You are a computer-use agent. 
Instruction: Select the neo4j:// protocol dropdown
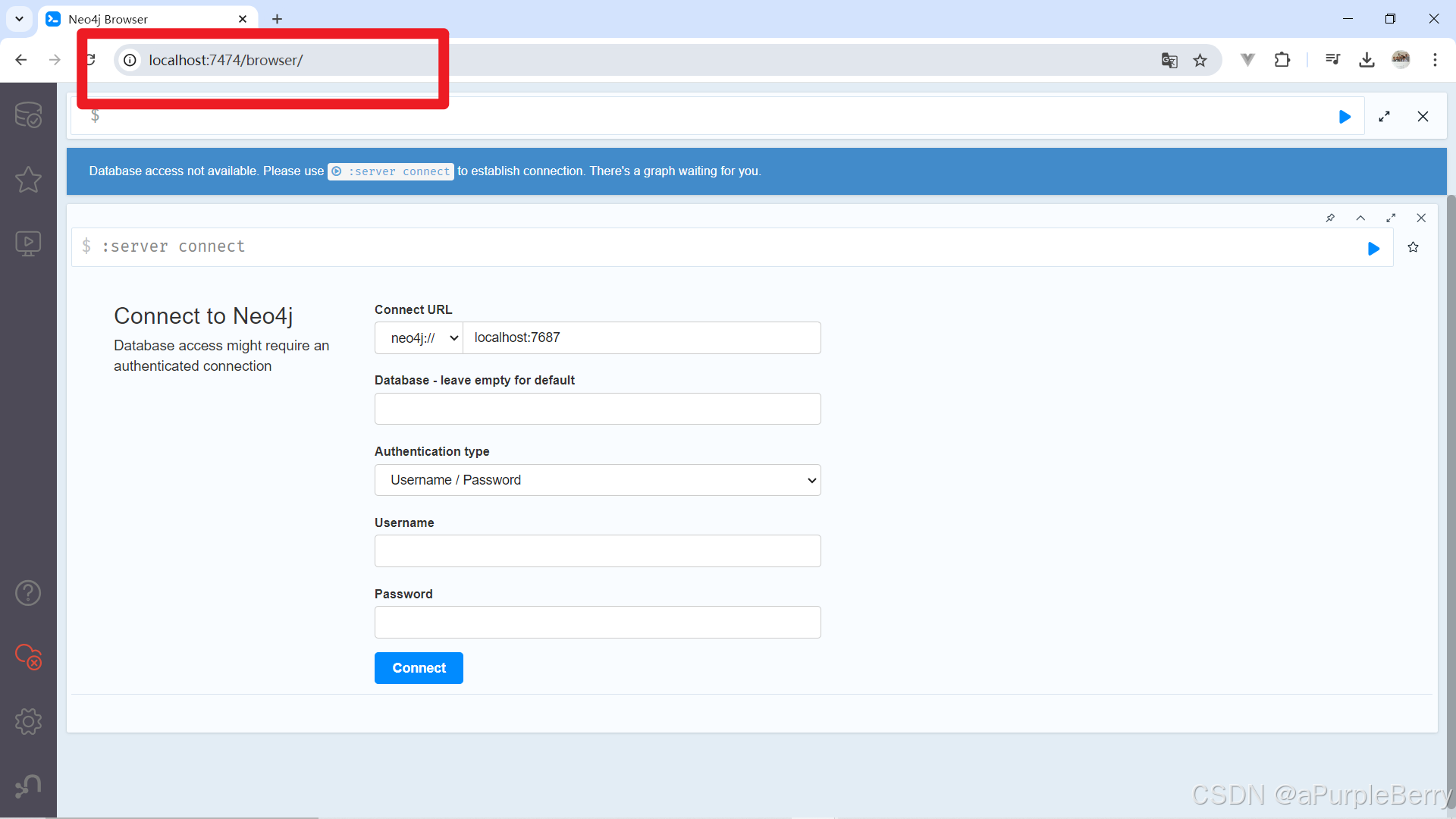(x=417, y=337)
